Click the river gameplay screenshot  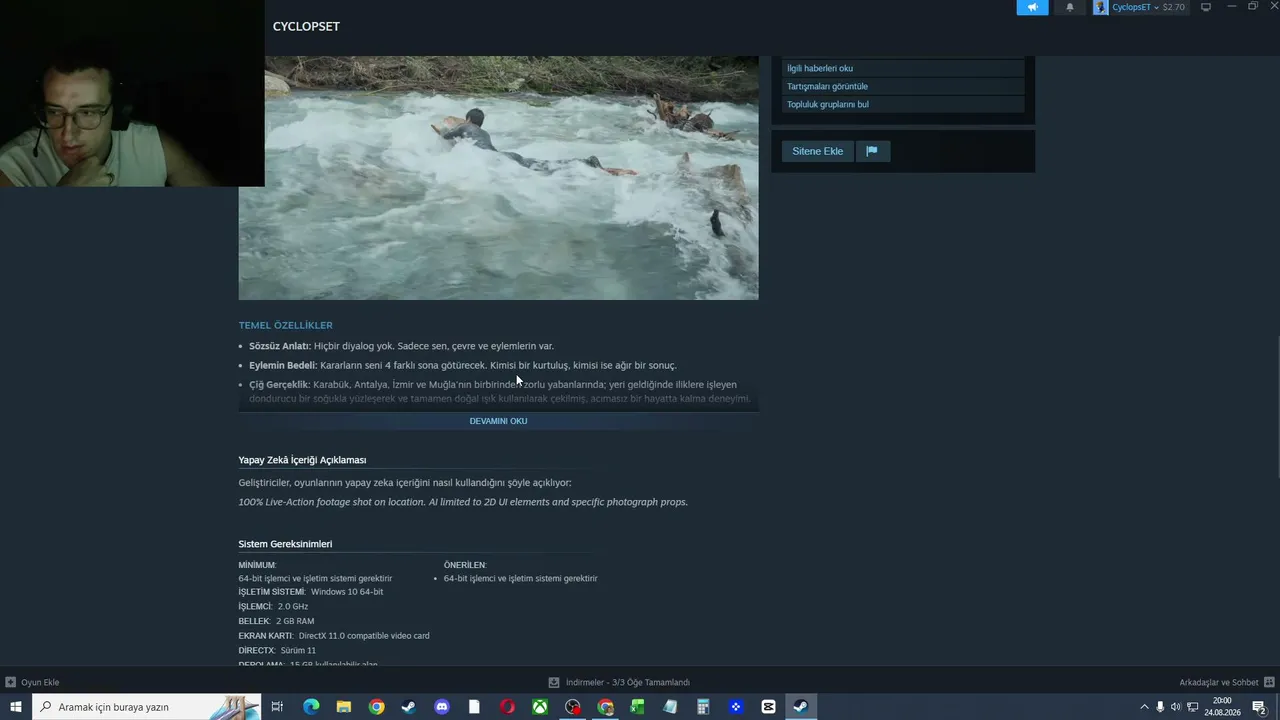tap(498, 178)
